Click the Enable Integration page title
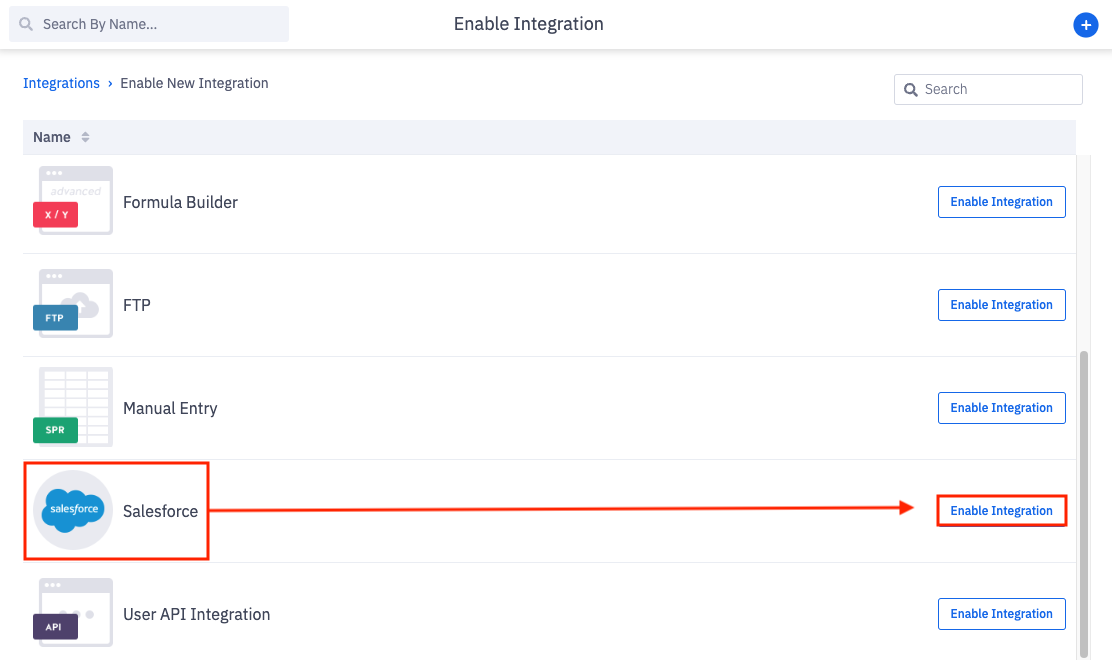Screen dimensions: 1112x660 click(x=528, y=23)
